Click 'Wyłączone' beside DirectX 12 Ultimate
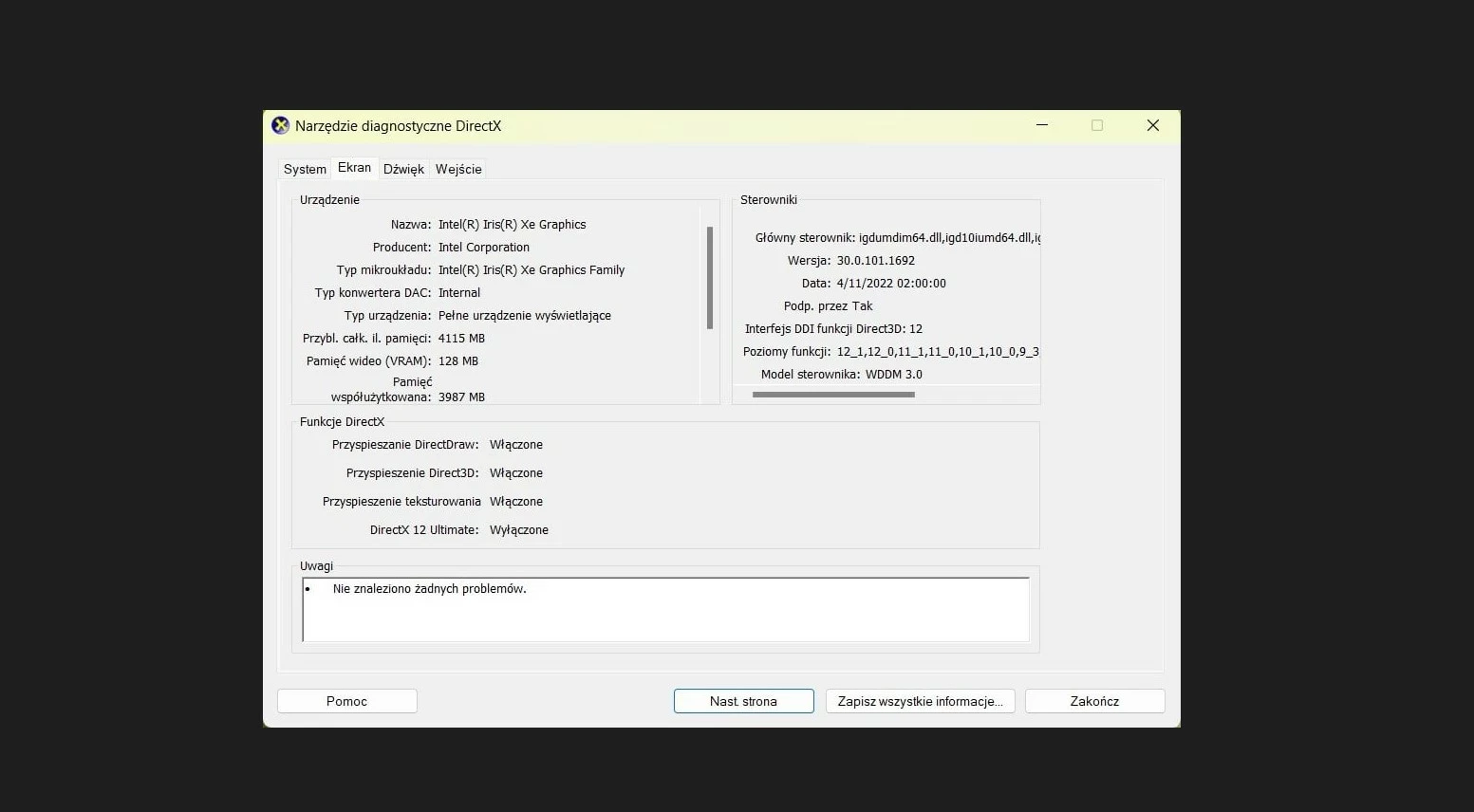 pos(519,530)
